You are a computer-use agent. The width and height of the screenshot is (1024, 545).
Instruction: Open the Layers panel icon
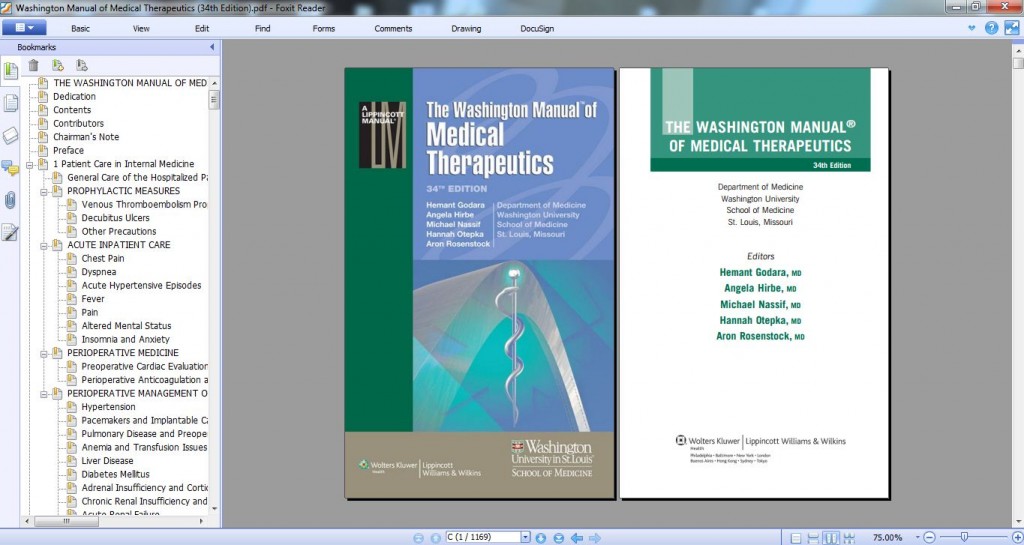click(10, 135)
